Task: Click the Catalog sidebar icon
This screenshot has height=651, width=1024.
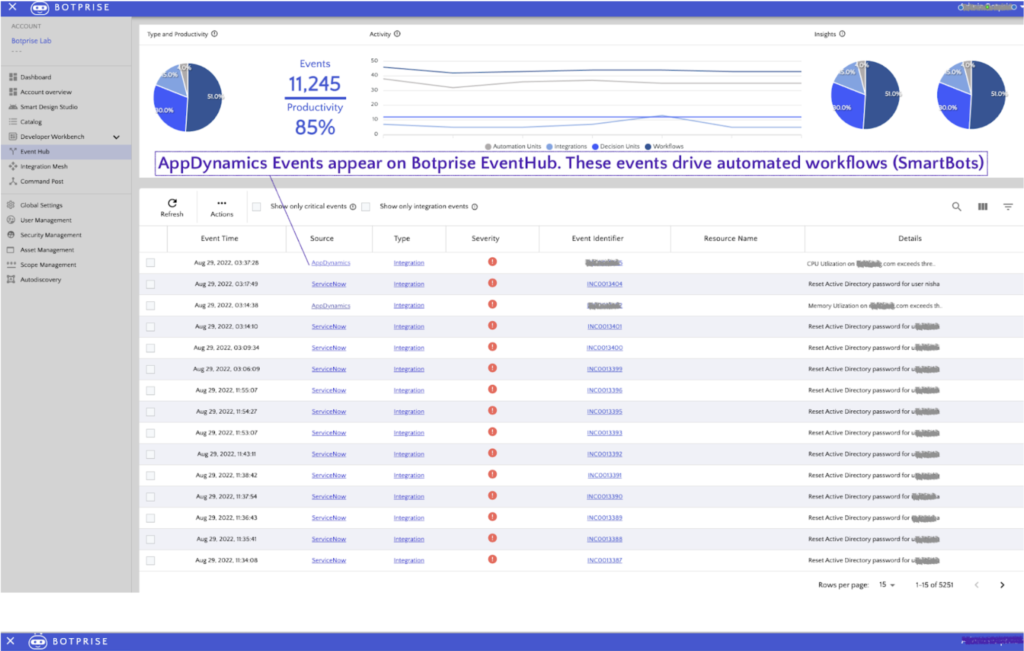Action: tap(13, 121)
